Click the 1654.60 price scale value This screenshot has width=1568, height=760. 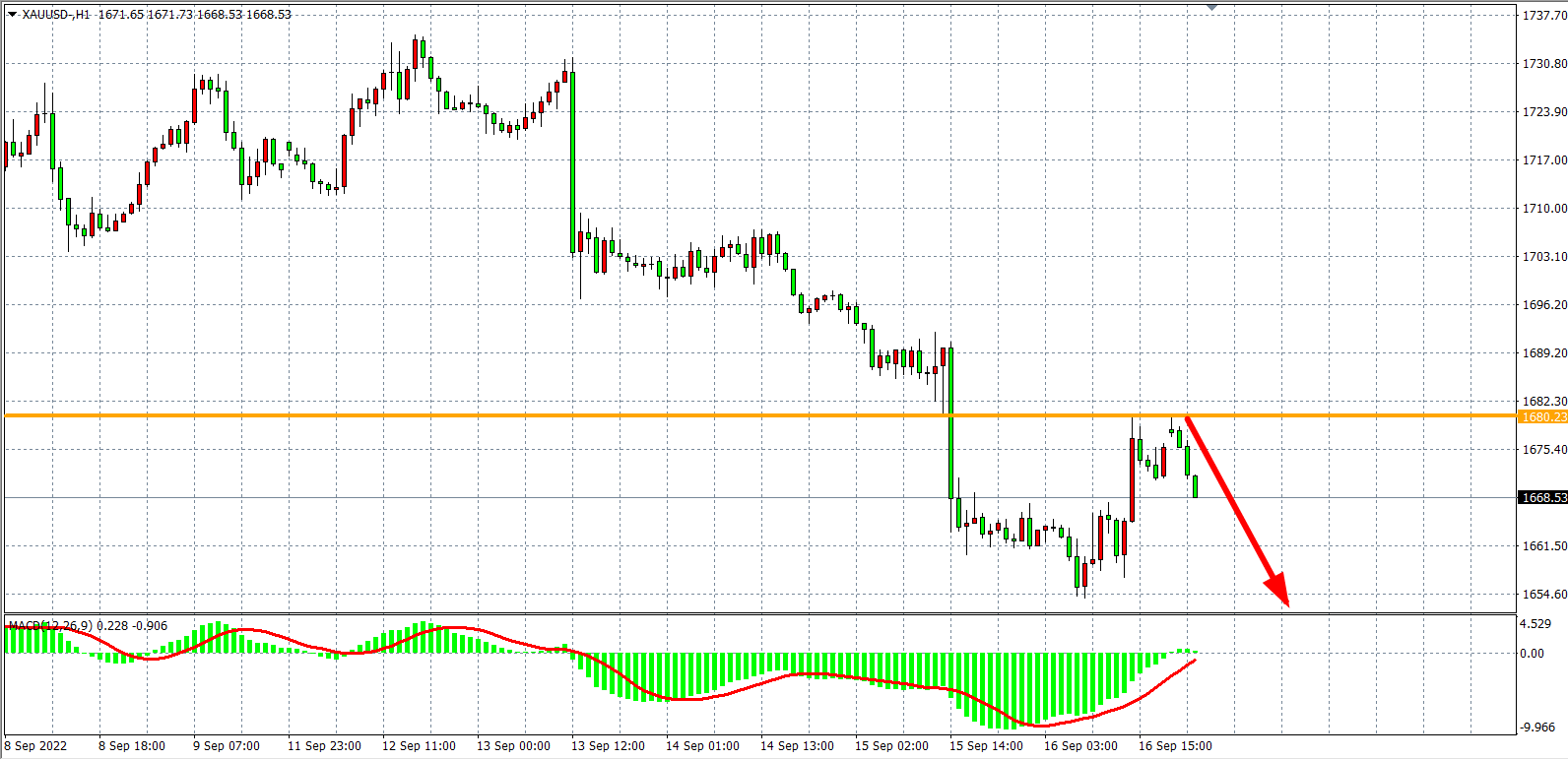point(1544,594)
